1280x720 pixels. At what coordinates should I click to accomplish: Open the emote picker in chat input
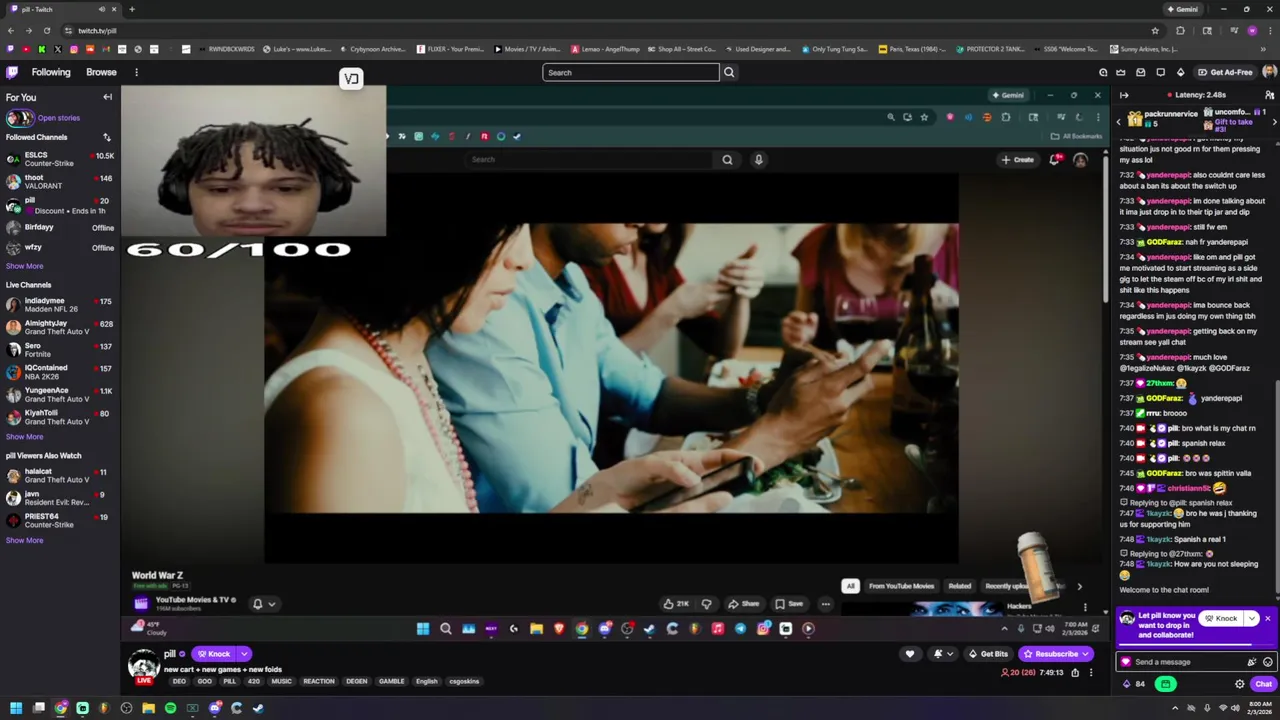pos(1267,662)
